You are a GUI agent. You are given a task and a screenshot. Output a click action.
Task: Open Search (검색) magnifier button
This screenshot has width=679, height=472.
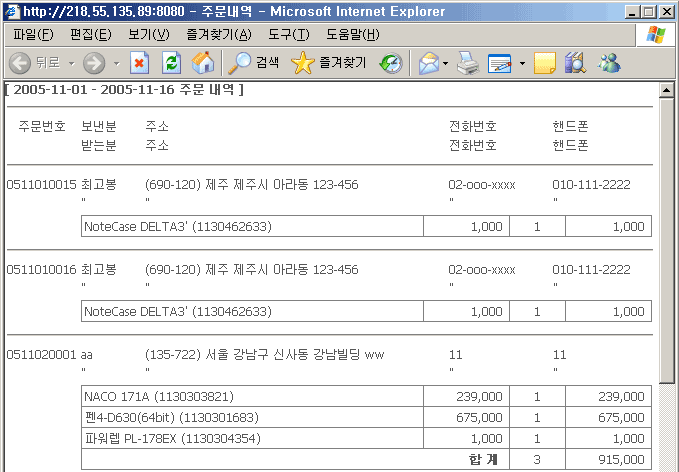(254, 63)
